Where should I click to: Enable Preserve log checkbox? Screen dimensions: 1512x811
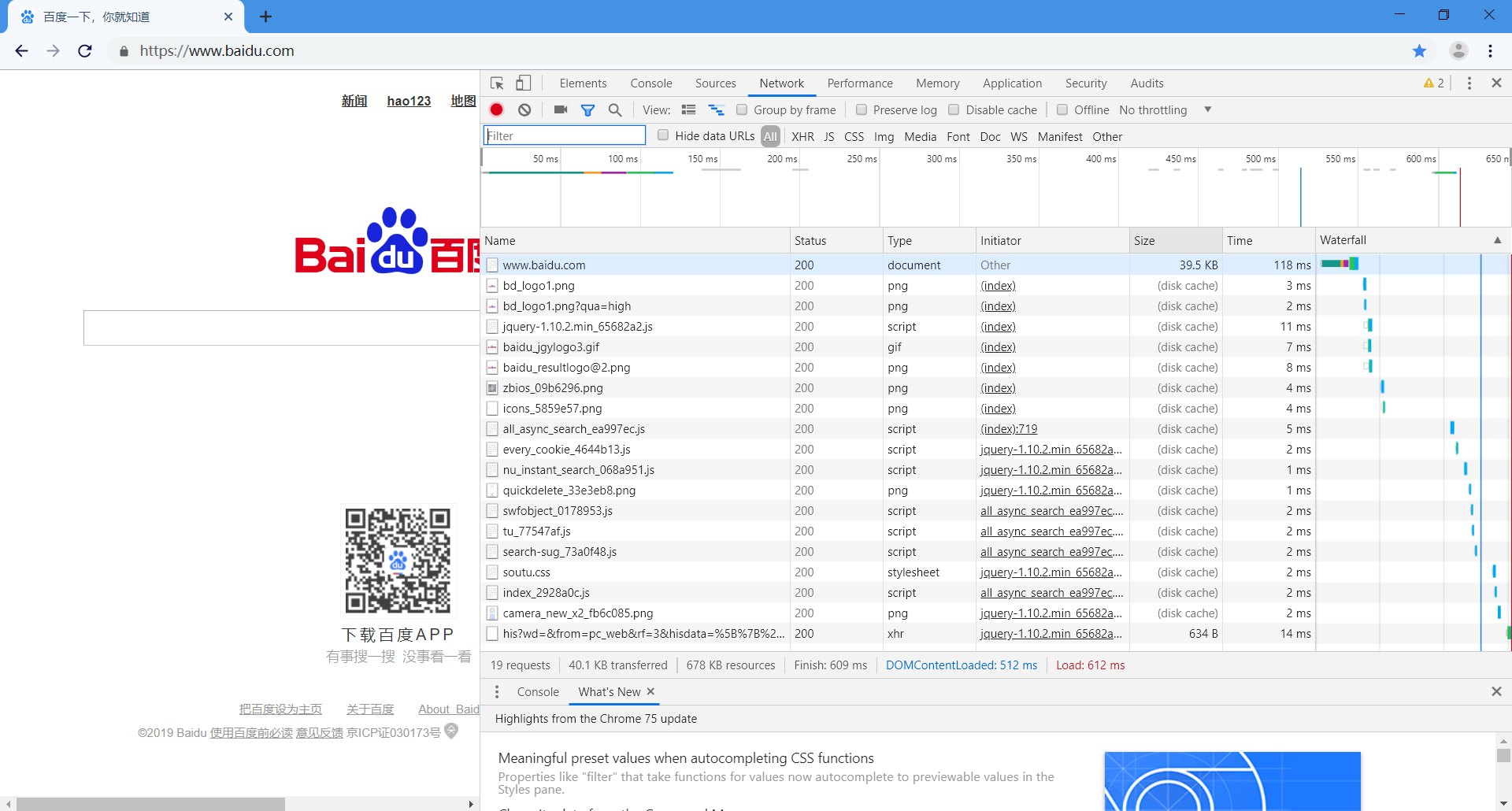pos(862,109)
